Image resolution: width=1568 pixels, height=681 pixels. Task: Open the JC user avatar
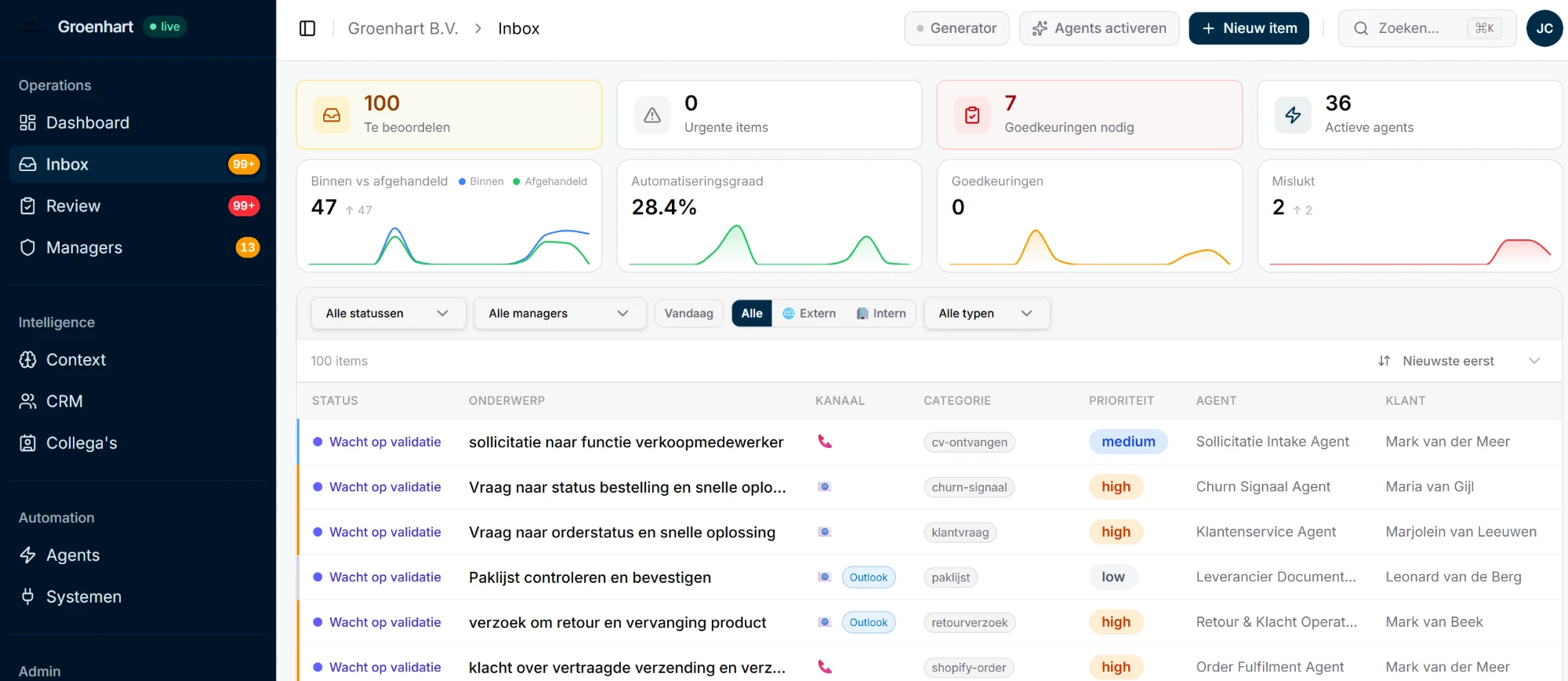pos(1544,28)
